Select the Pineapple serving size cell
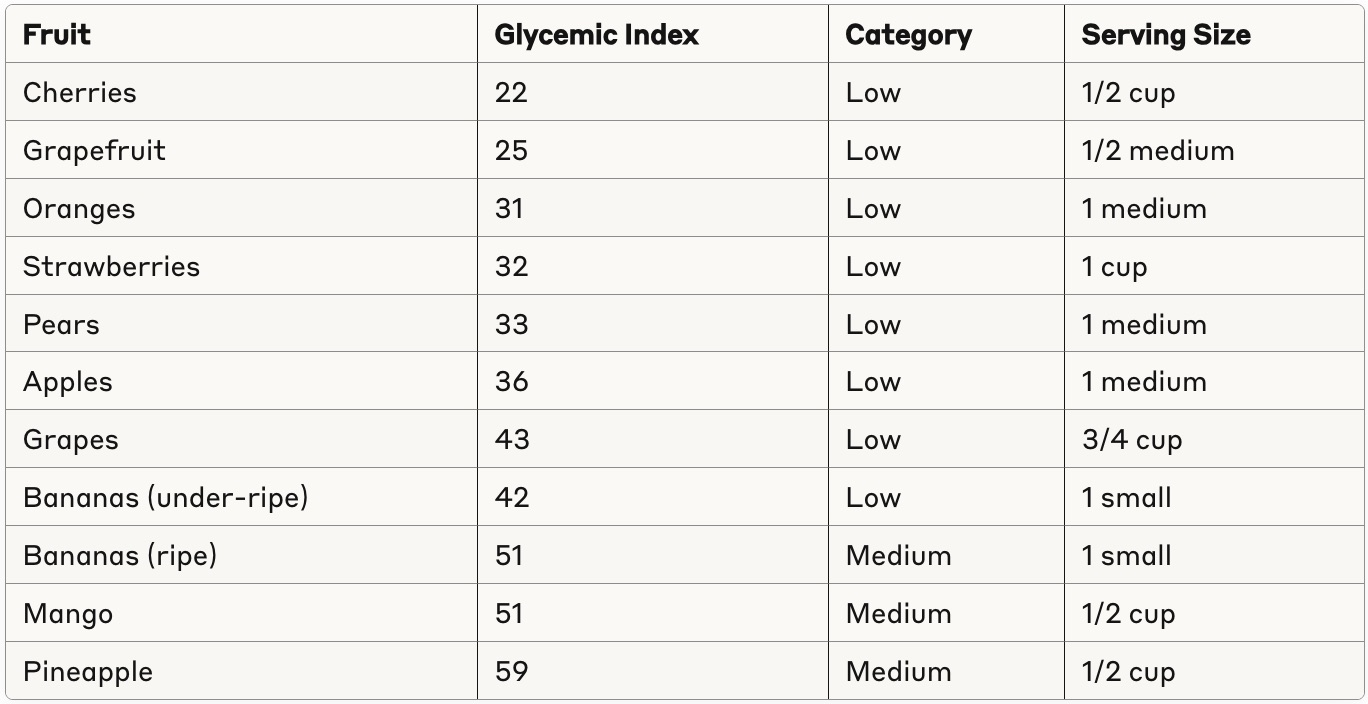The width and height of the screenshot is (1368, 704). click(x=1127, y=672)
